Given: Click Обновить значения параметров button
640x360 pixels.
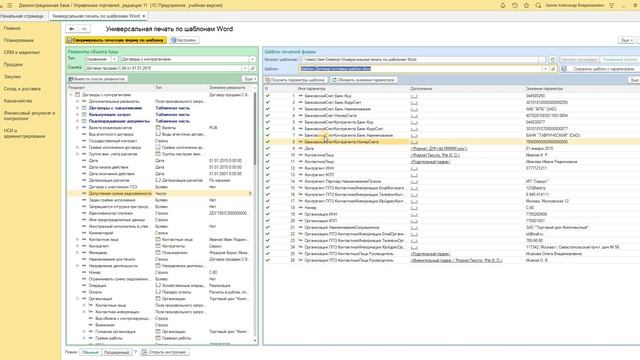Looking at the screenshot, I should pos(363,80).
